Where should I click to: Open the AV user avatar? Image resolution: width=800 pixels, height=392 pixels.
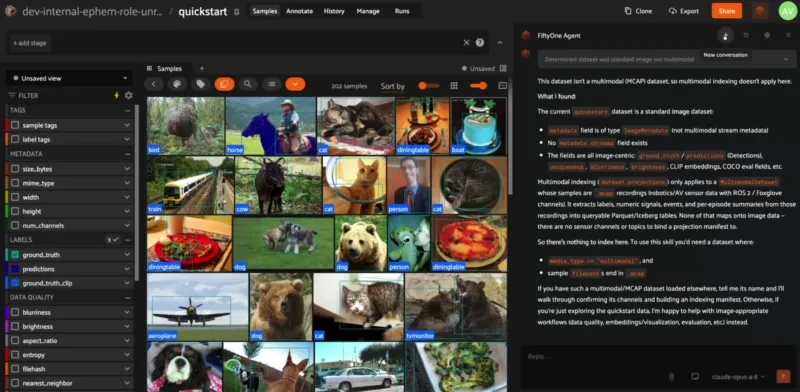787,11
